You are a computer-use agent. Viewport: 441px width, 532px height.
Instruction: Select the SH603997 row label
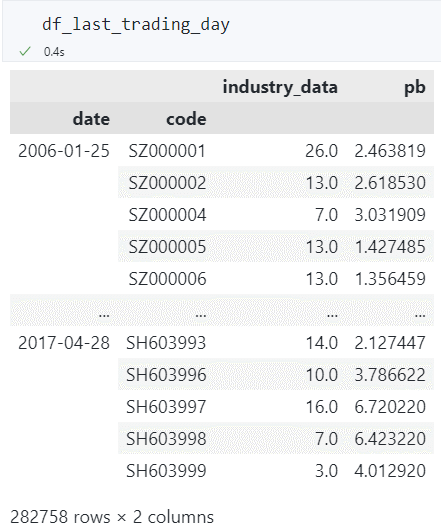pos(166,406)
